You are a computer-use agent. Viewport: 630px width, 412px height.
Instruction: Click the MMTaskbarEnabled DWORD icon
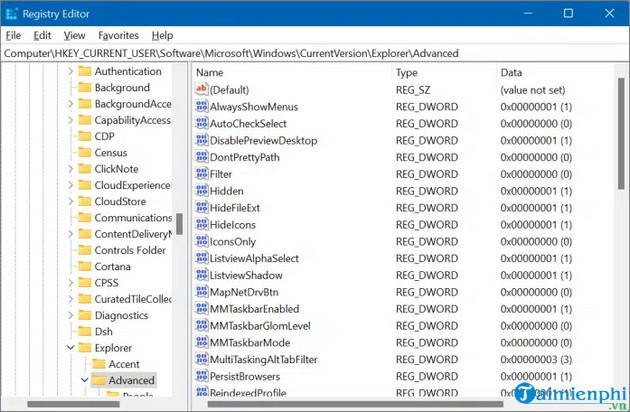(201, 309)
